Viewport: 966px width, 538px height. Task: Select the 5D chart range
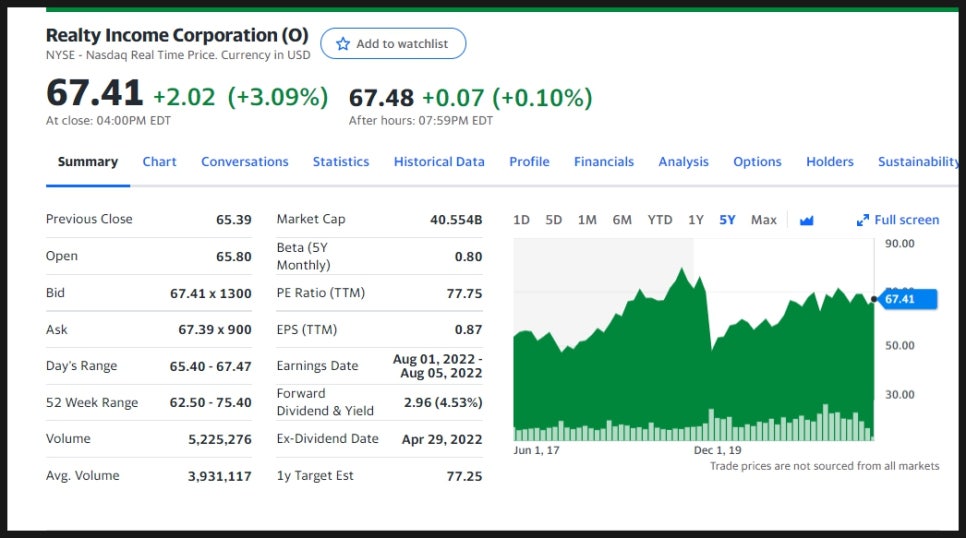553,220
